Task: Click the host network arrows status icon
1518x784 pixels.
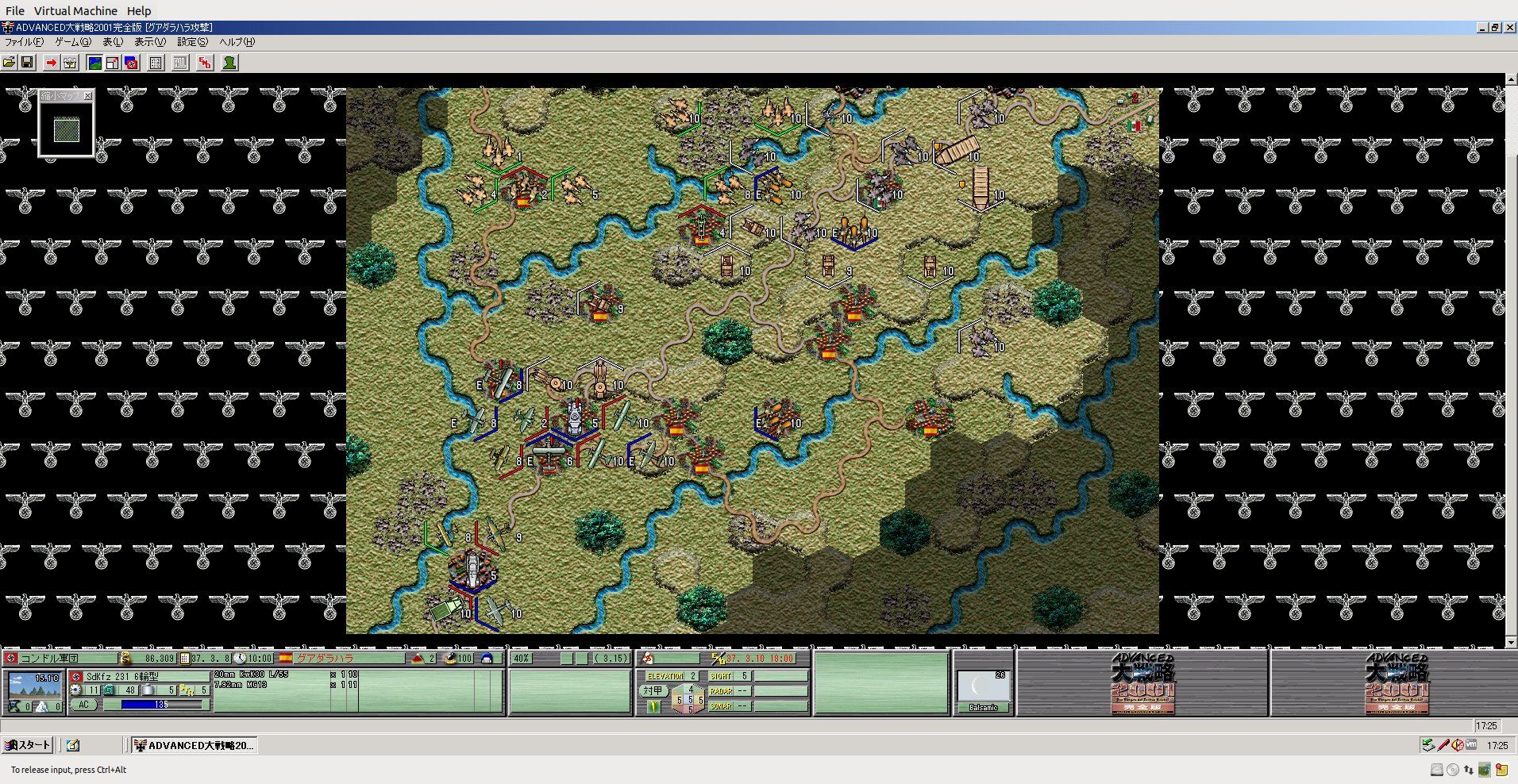Action: [x=1469, y=770]
